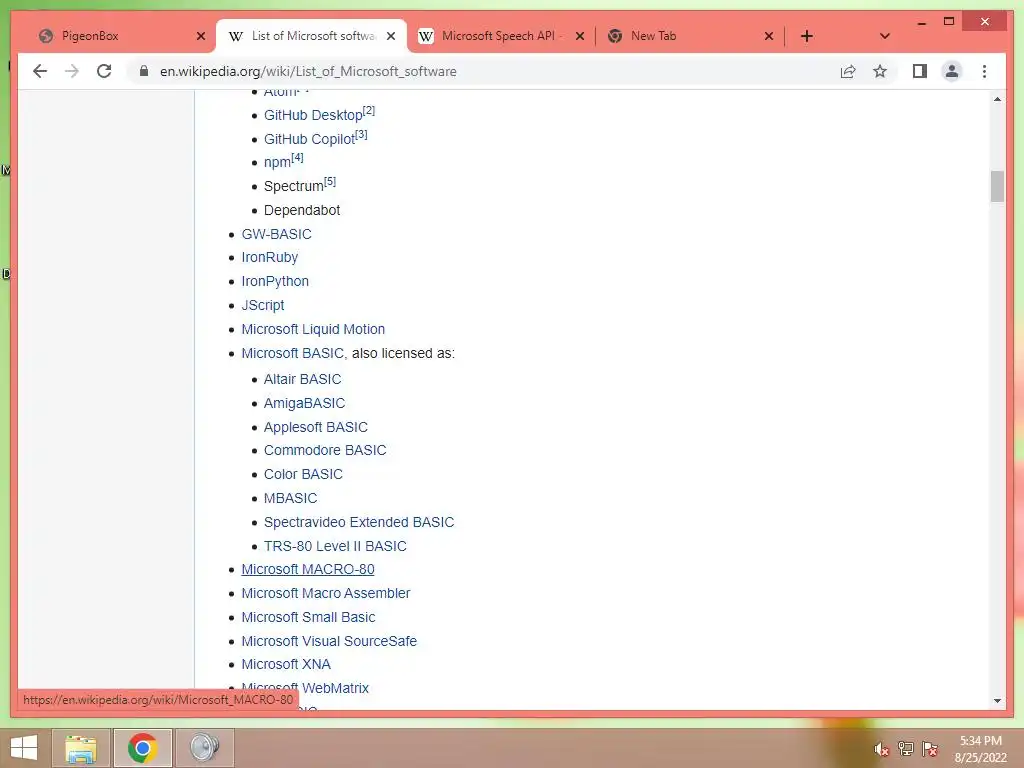Open Microsoft Visual SourceSafe link
This screenshot has width=1024, height=768.
click(329, 641)
